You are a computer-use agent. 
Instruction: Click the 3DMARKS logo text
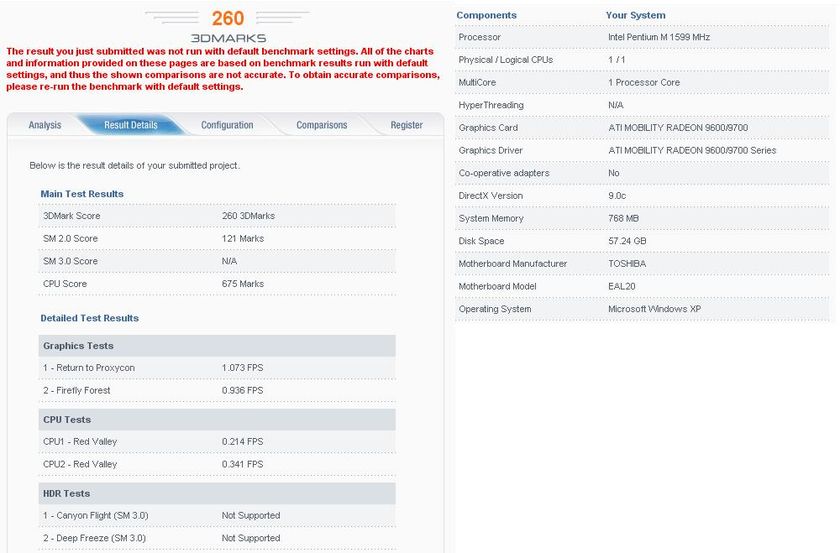point(227,38)
